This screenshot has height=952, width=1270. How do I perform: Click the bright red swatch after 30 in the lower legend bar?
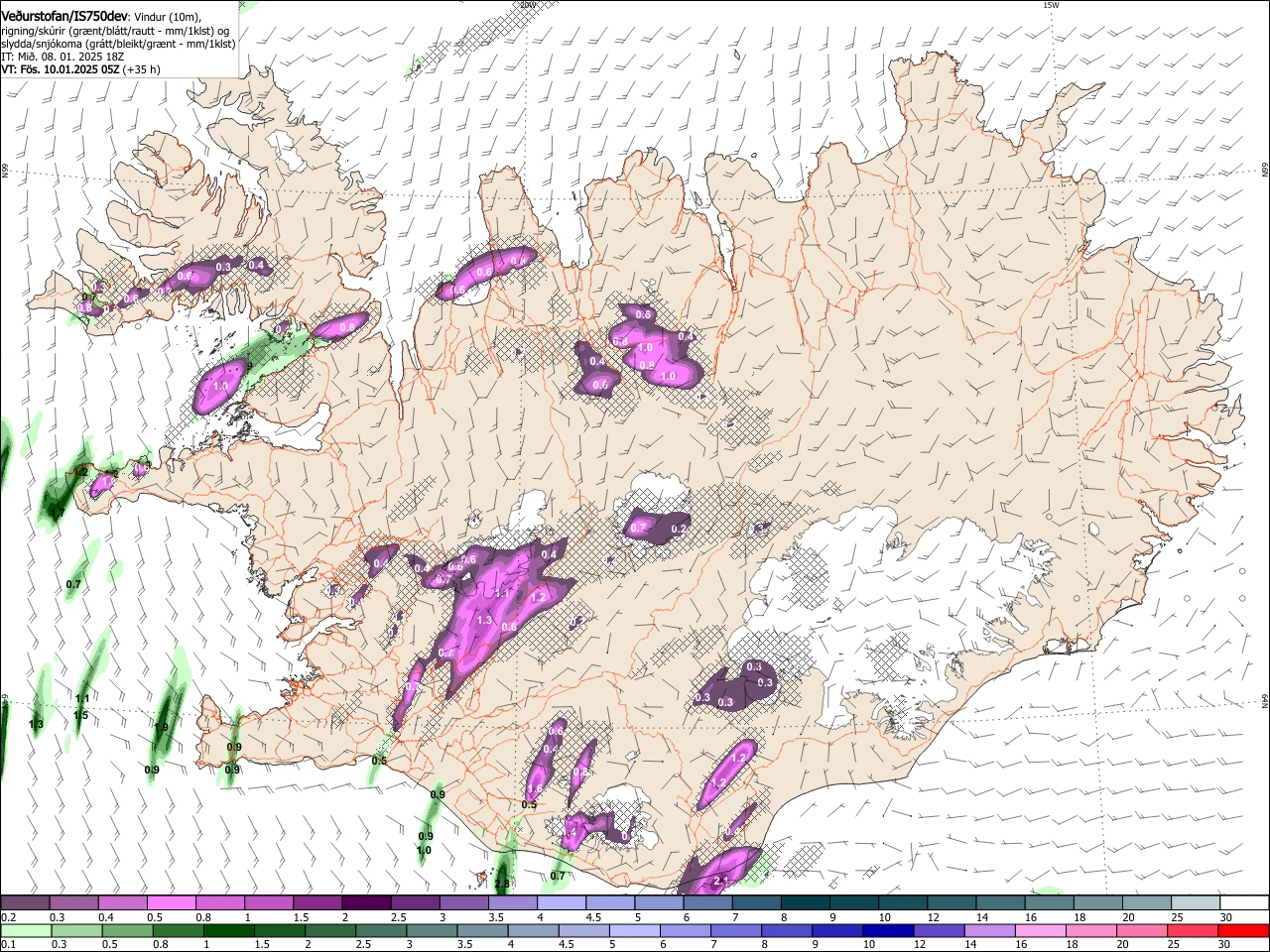coord(1244,930)
